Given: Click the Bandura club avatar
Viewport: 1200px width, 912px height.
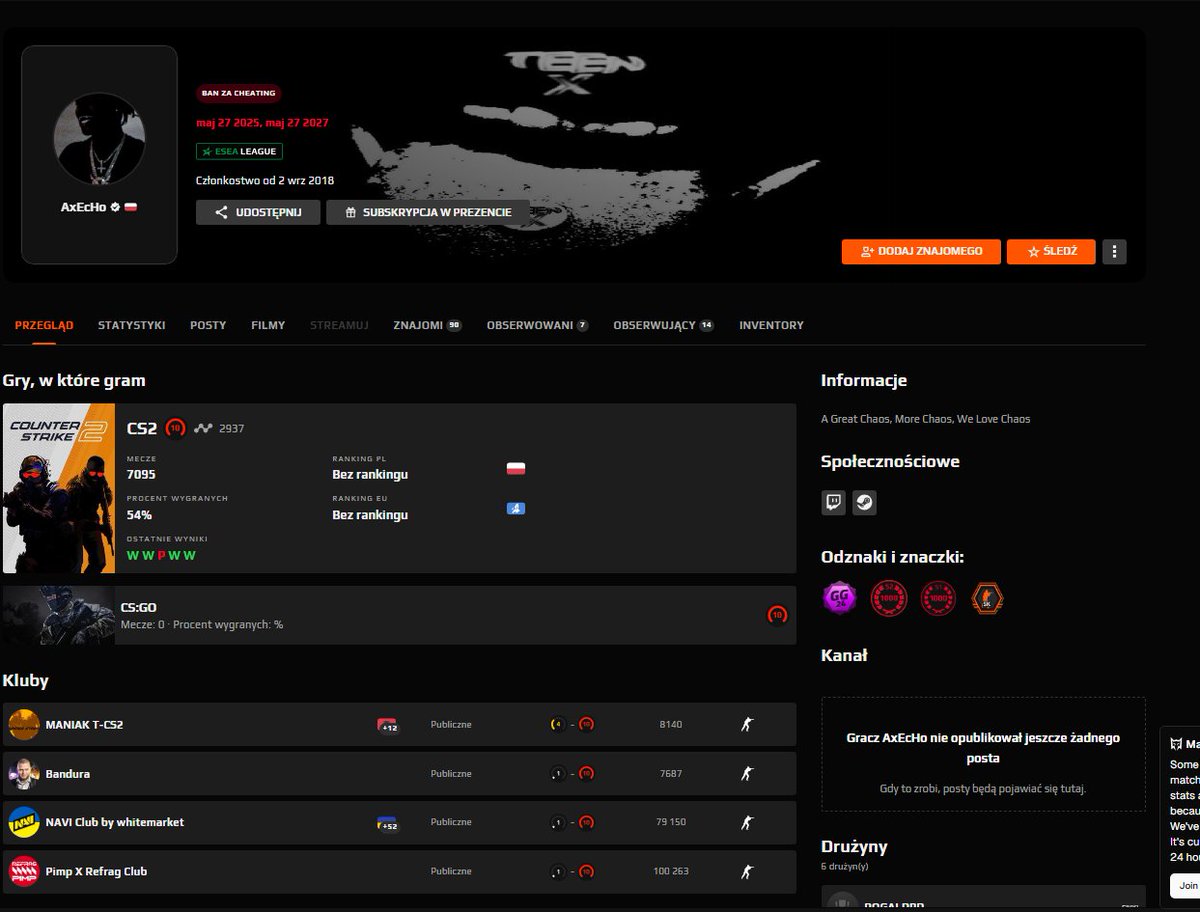Looking at the screenshot, I should pos(24,773).
